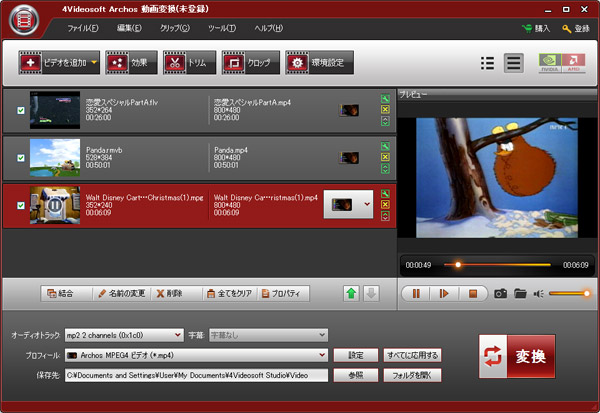Open the オーディオトラック audio track dropdown
The height and width of the screenshot is (413, 600).
(124, 335)
